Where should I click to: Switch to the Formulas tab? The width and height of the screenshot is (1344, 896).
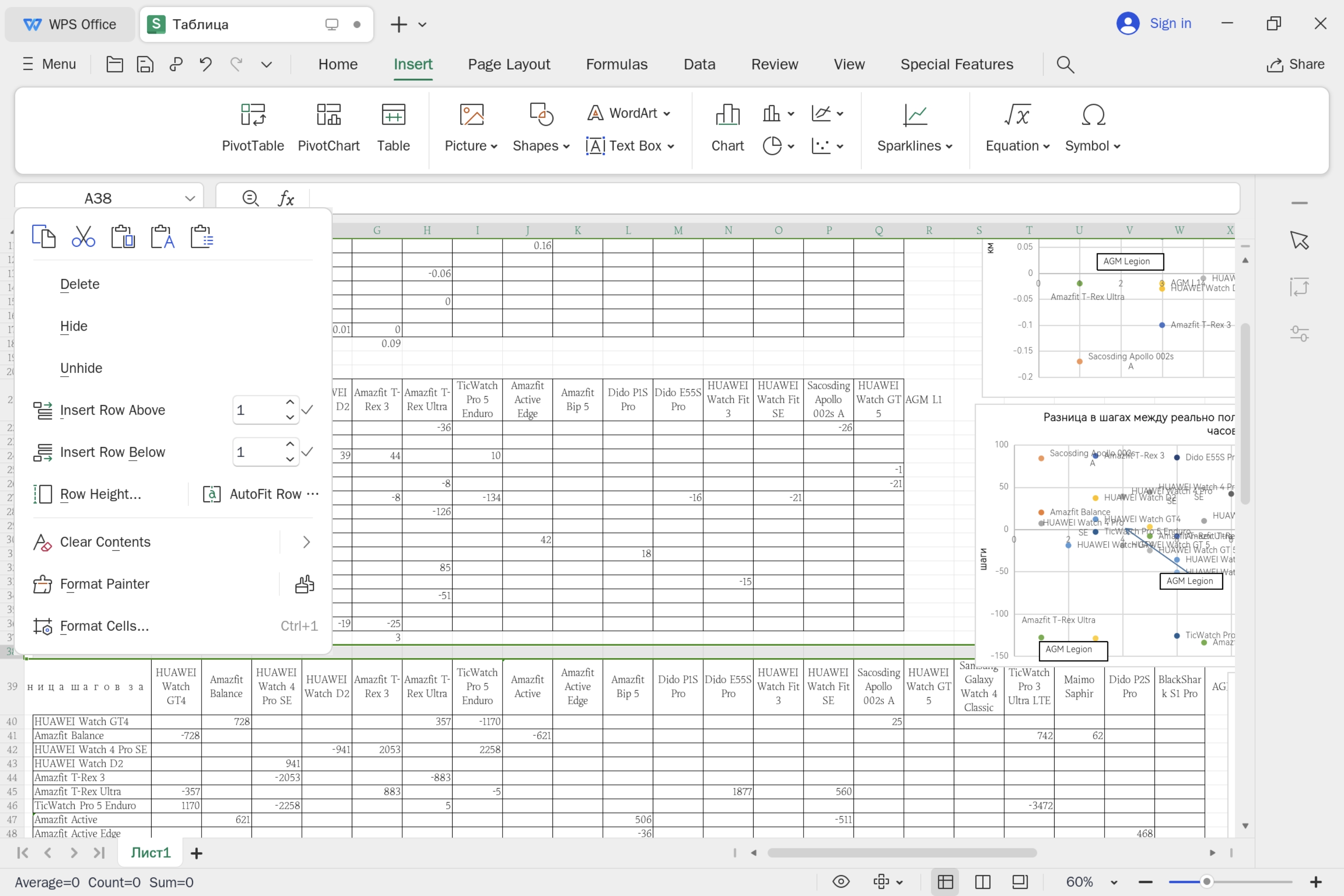click(x=616, y=64)
